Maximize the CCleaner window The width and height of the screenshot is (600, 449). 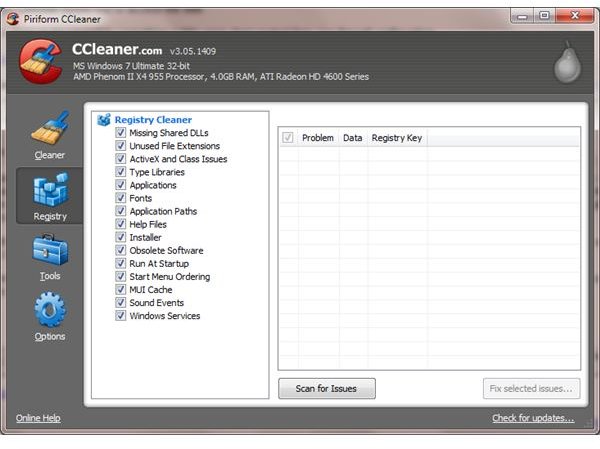[x=544, y=16]
